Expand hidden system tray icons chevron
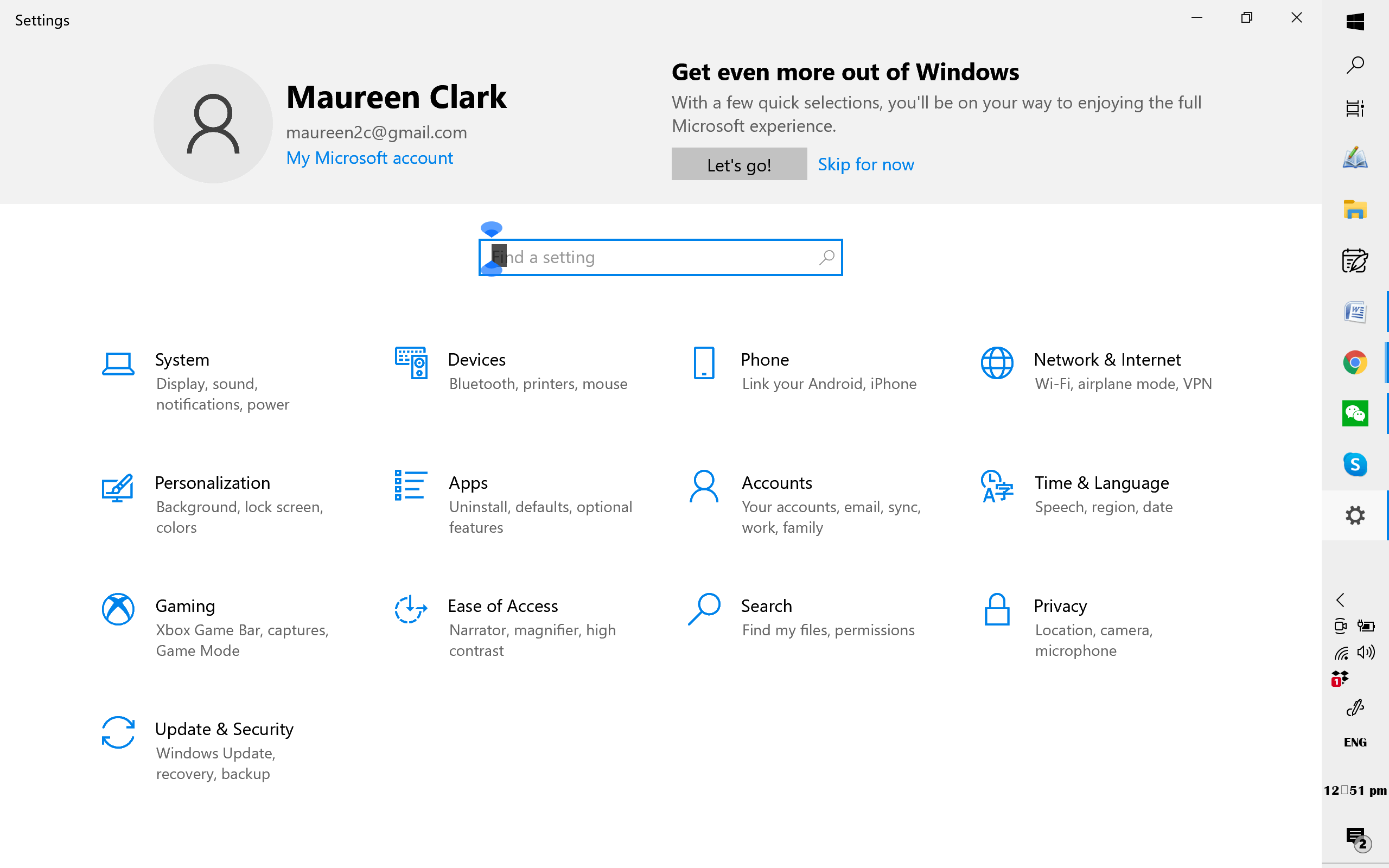 [1340, 600]
